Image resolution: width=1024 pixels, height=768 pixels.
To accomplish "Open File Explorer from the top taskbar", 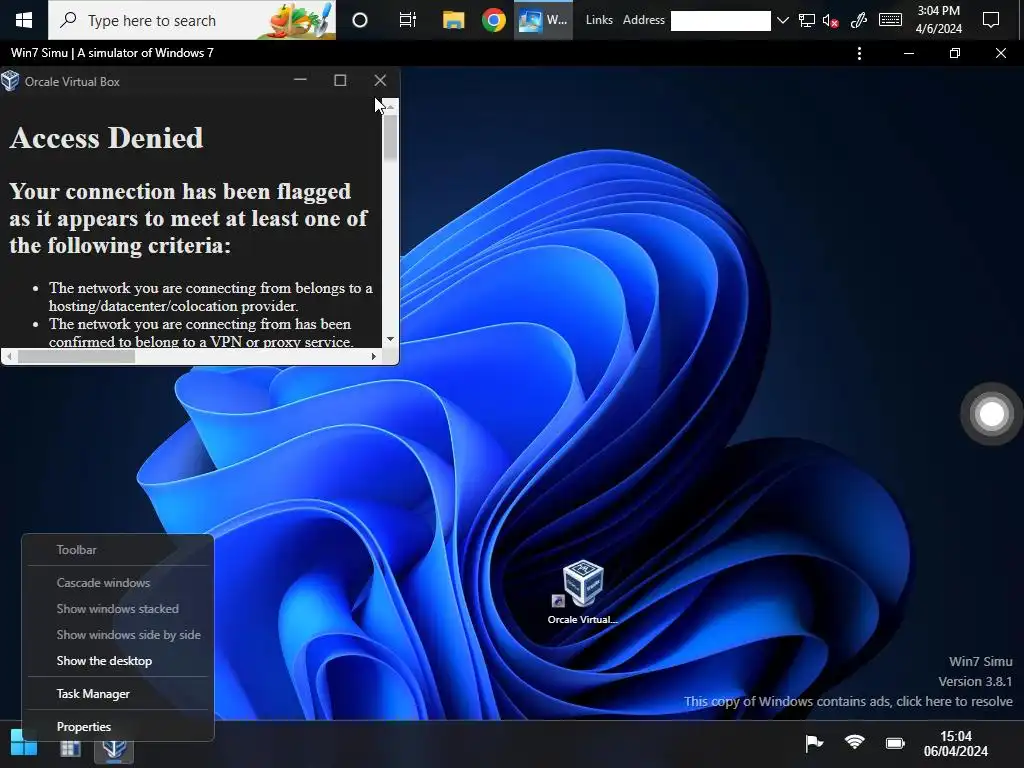I will pos(453,20).
